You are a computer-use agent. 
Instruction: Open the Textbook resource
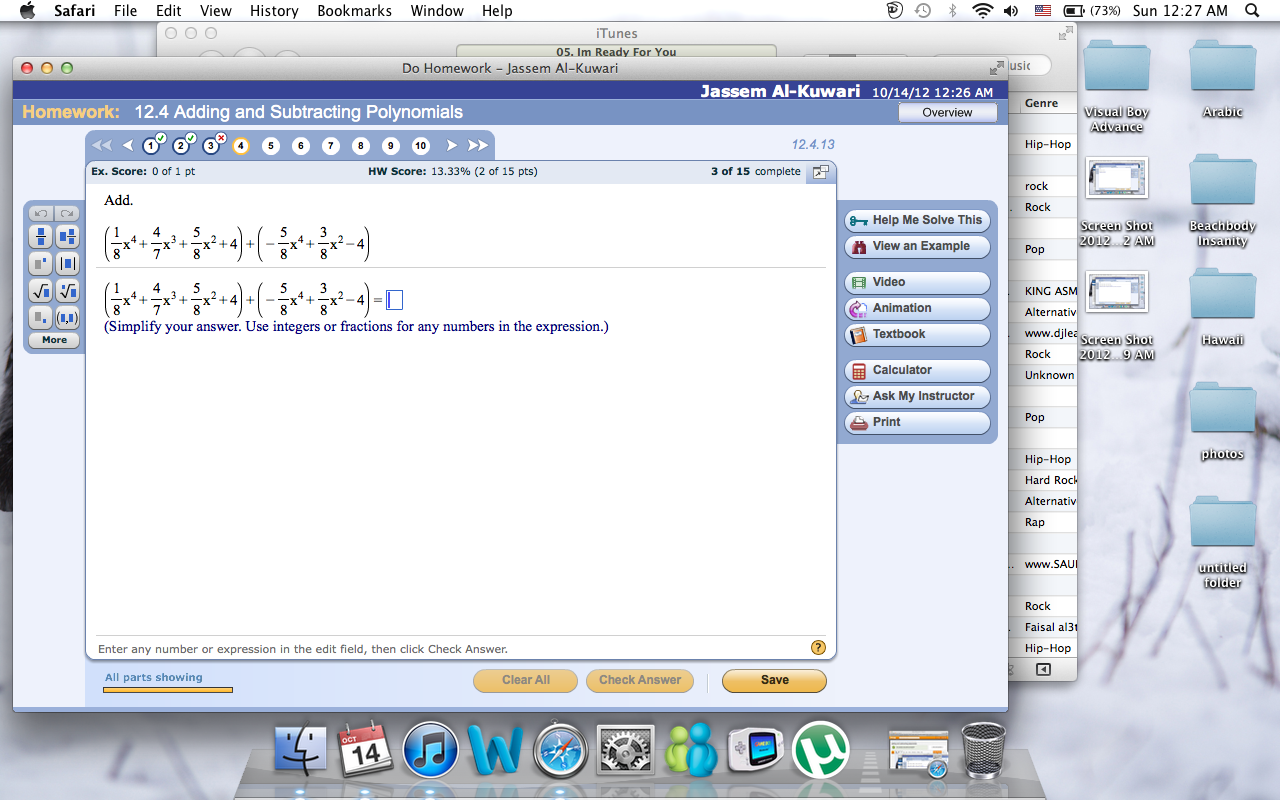click(x=917, y=334)
